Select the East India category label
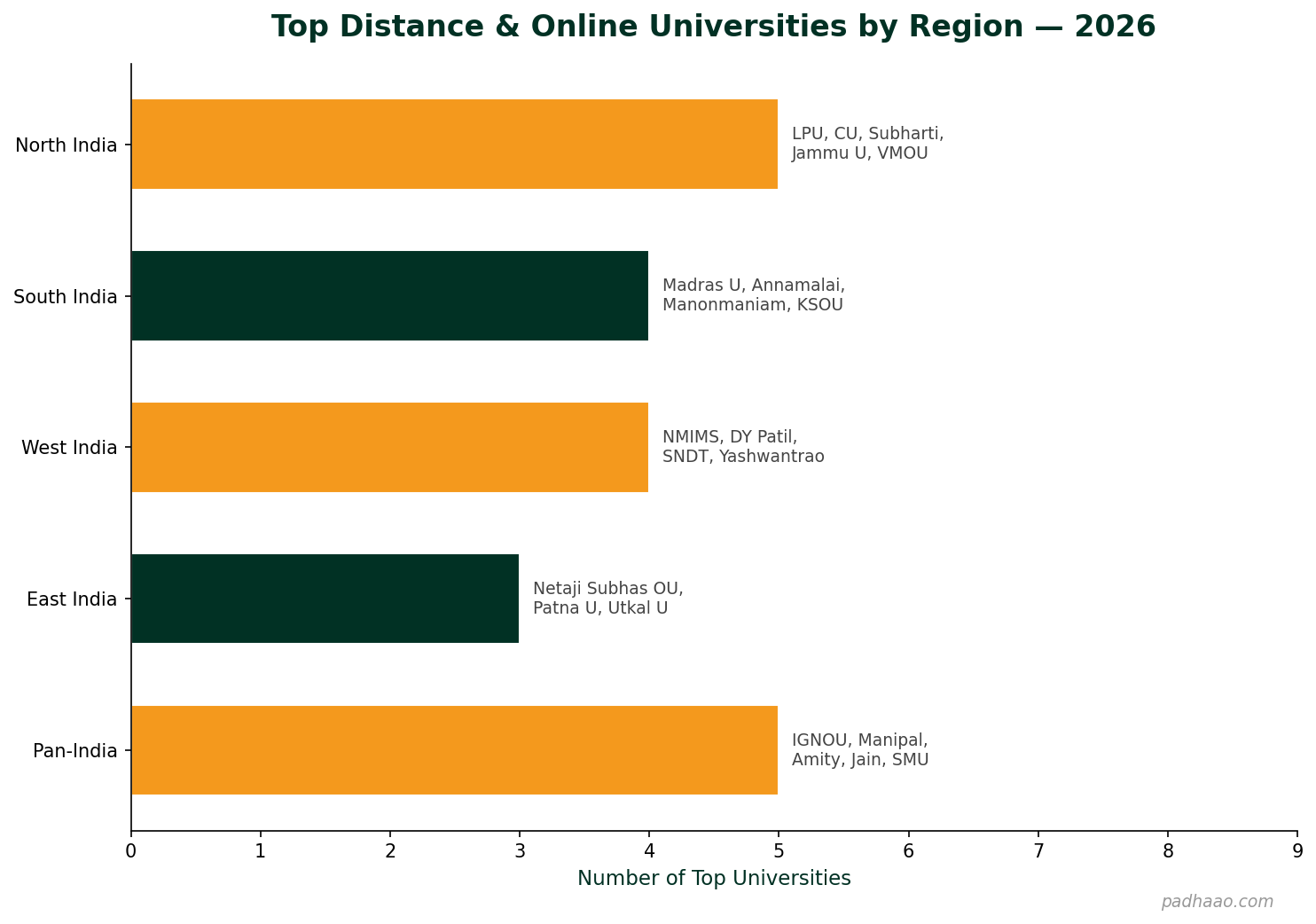 (72, 599)
